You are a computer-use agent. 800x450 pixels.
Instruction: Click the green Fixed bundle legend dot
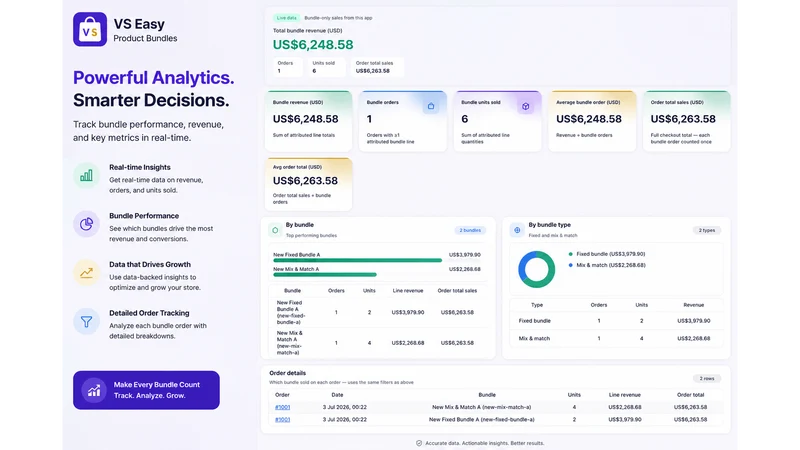tap(570, 254)
